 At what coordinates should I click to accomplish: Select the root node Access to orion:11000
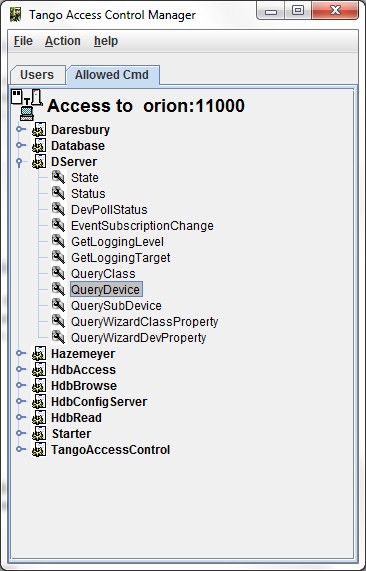[146, 106]
